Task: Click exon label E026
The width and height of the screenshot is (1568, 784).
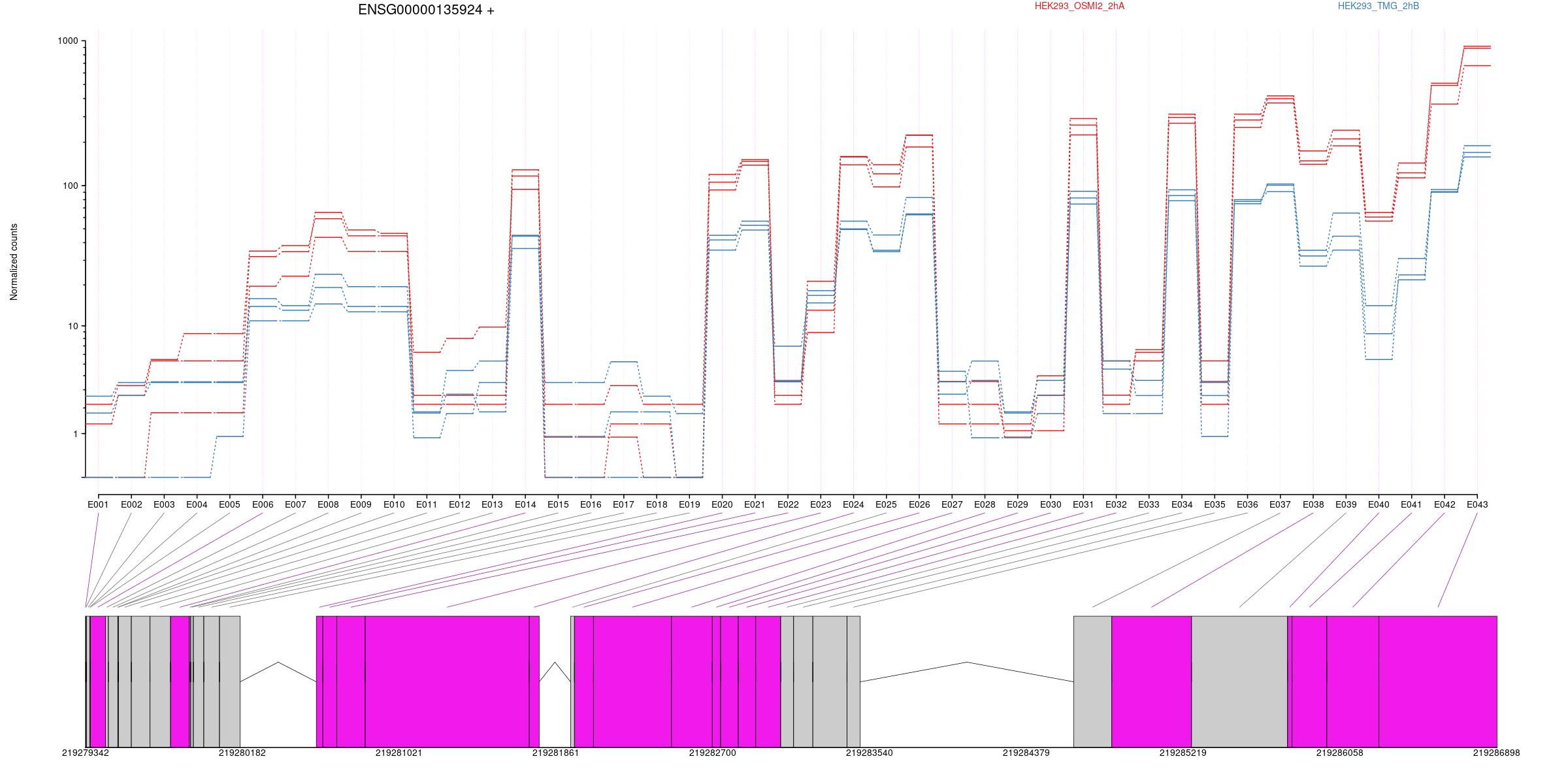Action: [x=919, y=504]
